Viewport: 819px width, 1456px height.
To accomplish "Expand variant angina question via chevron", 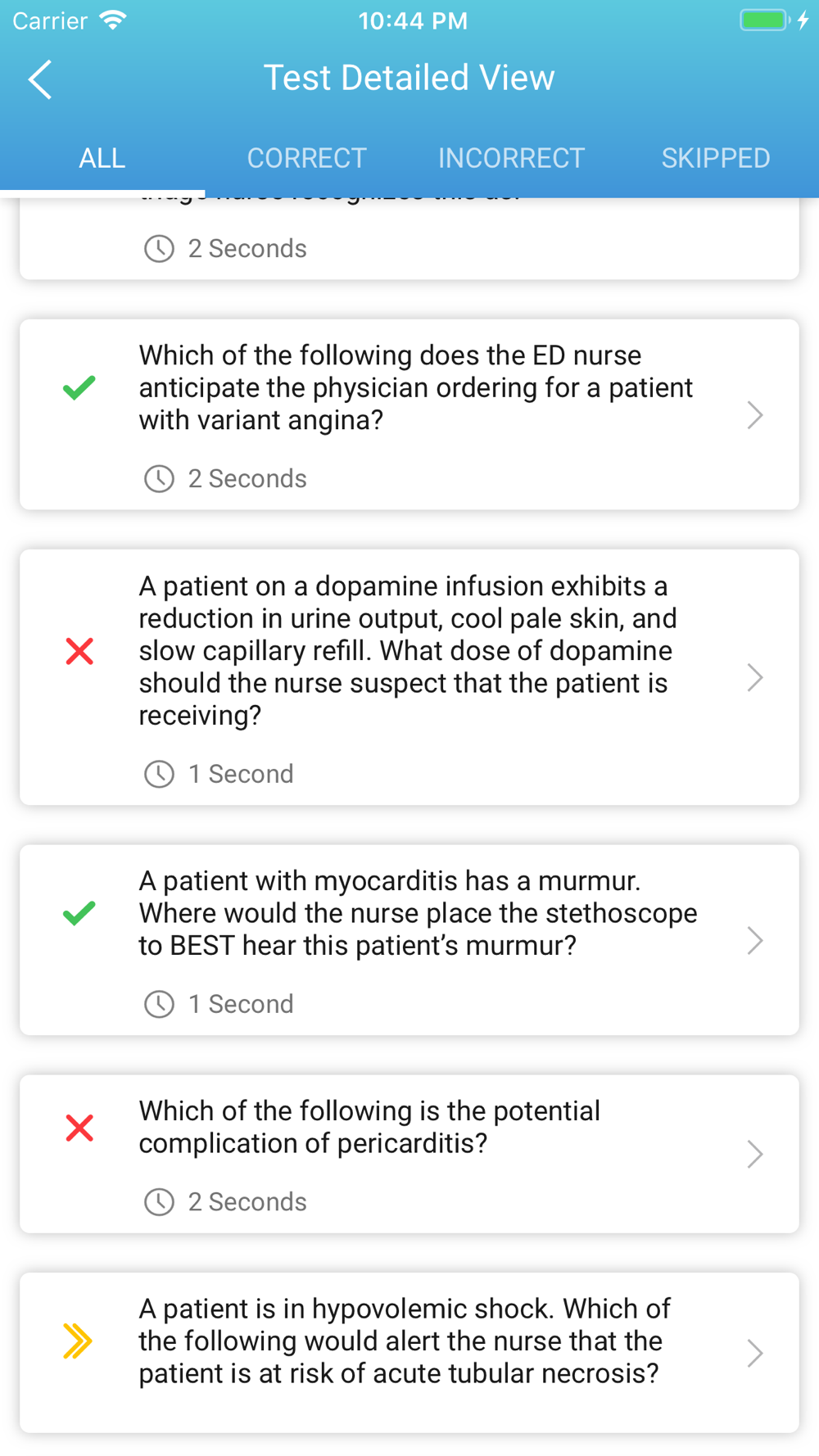I will point(755,415).
